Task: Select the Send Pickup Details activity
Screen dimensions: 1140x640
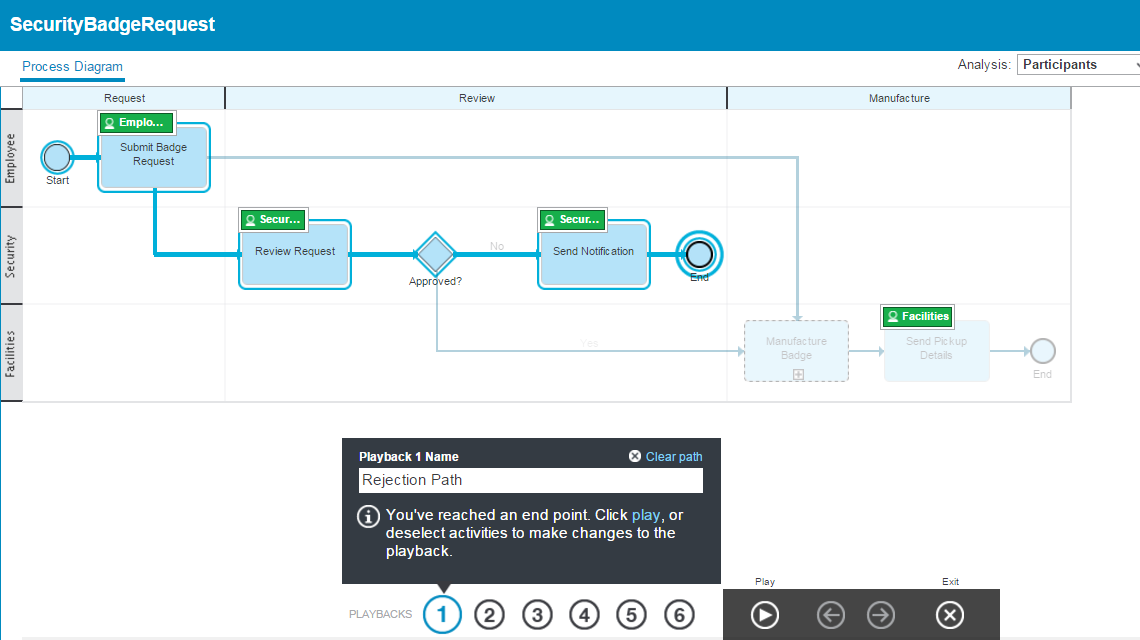Action: (x=936, y=351)
